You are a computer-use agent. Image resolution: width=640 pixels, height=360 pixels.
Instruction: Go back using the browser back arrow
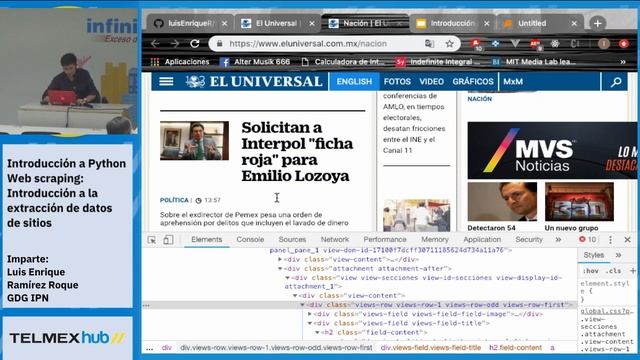tap(155, 44)
